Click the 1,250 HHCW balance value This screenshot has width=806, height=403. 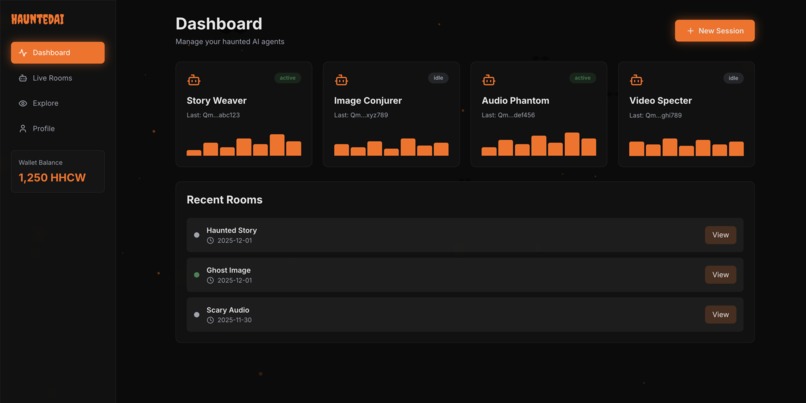(x=52, y=178)
